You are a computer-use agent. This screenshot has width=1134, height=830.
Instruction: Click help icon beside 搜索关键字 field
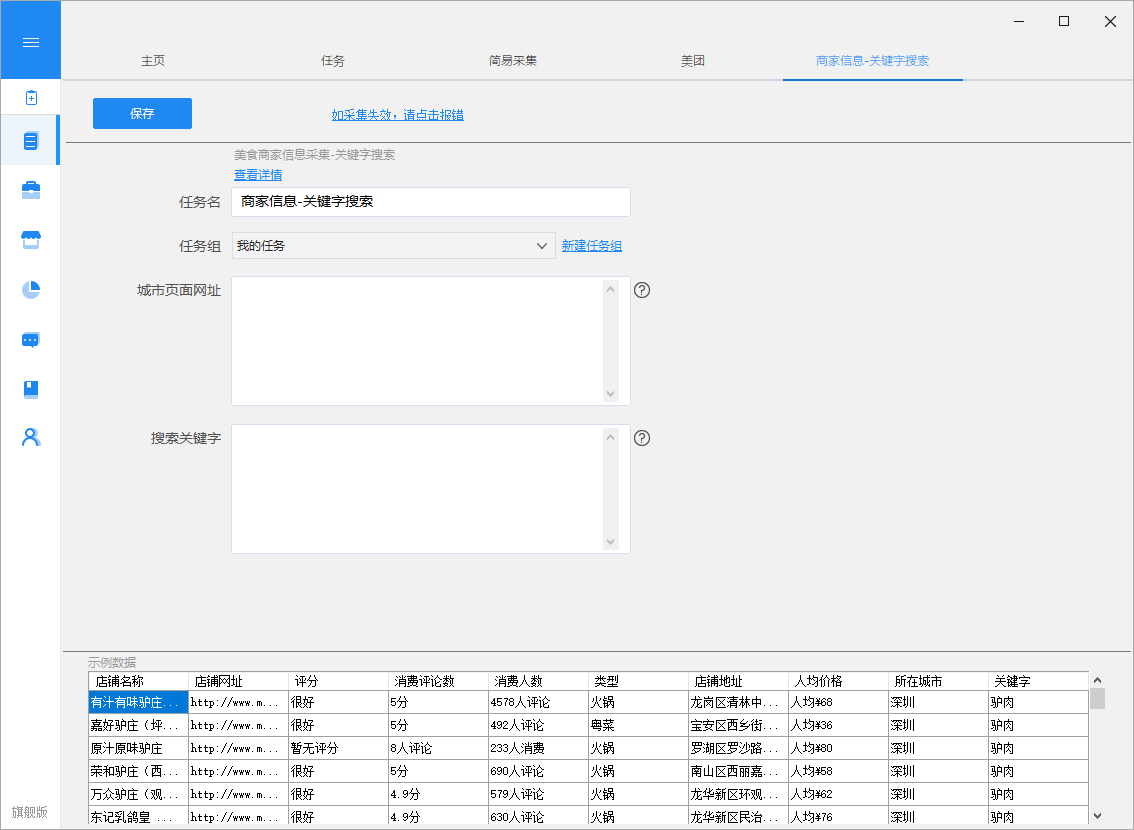coord(641,438)
